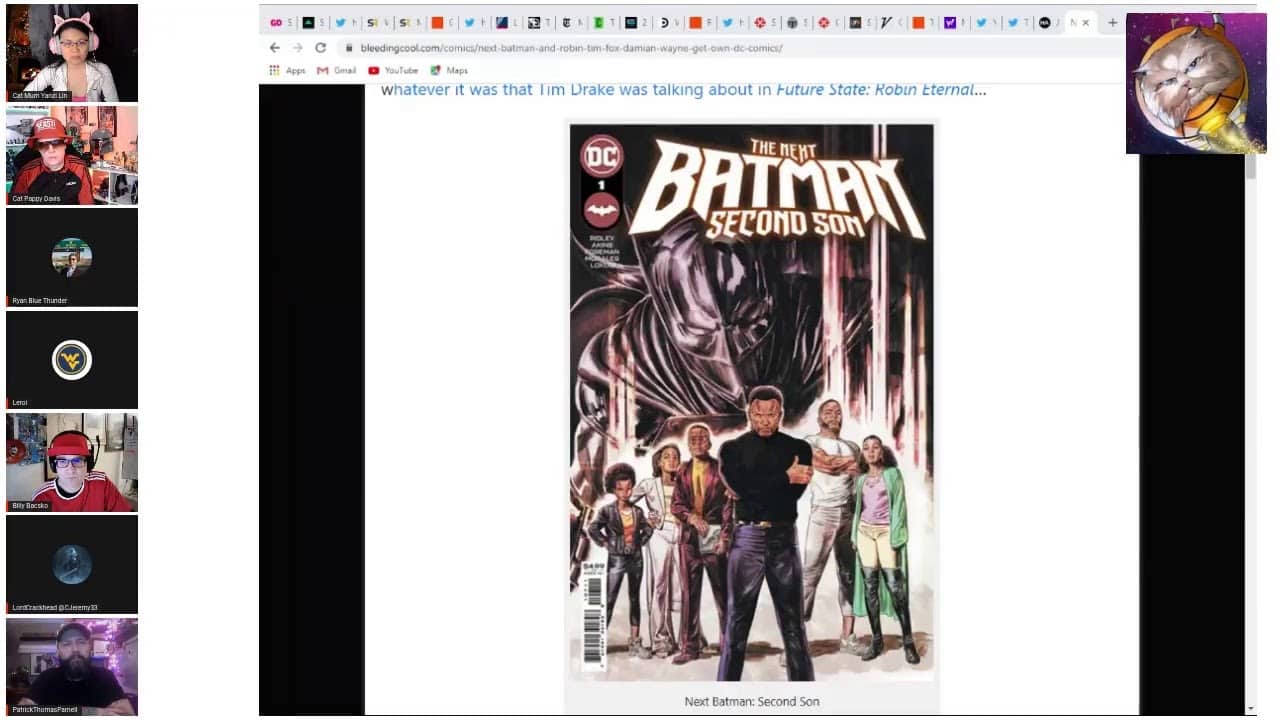Screen dimensions: 1280x720
Task: Click the scrollbar down arrow
Action: click(1250, 709)
